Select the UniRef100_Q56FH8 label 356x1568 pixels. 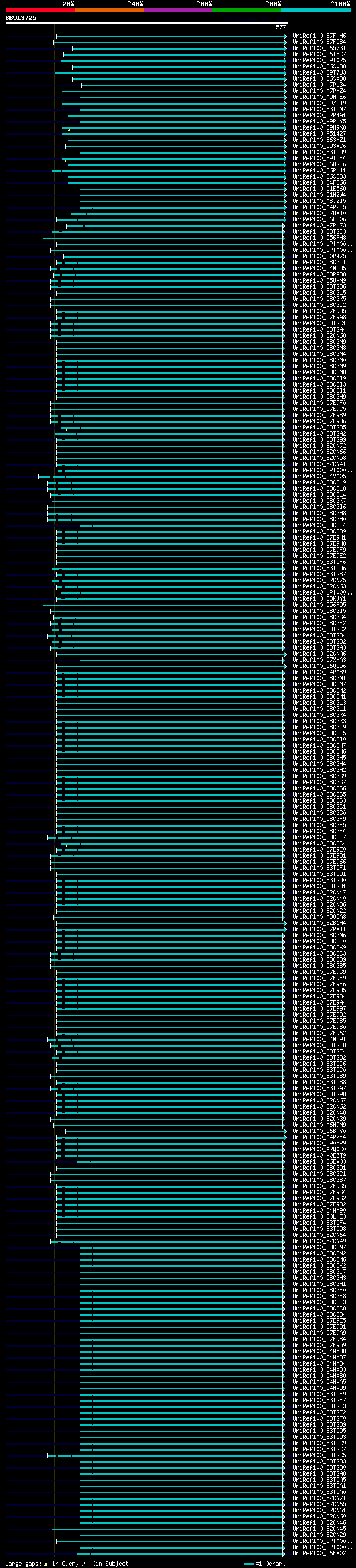319,238
